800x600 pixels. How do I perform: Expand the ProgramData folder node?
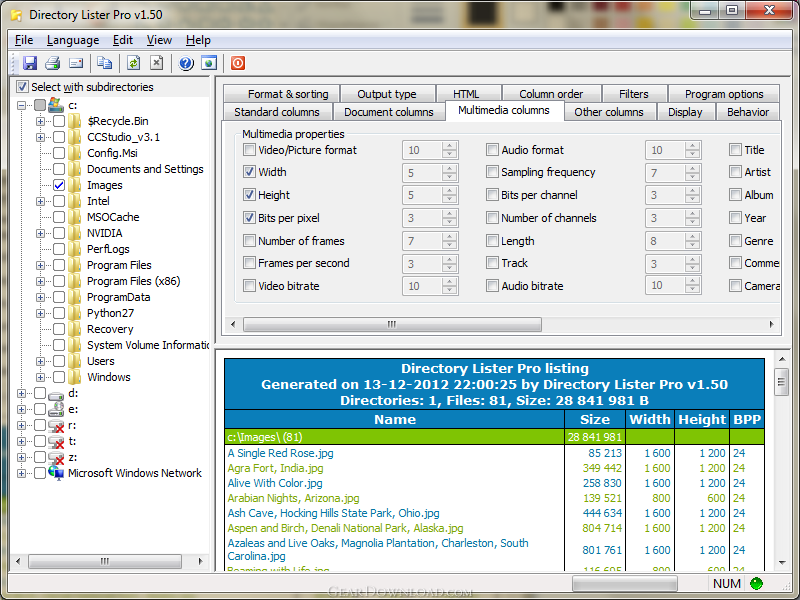click(40, 297)
